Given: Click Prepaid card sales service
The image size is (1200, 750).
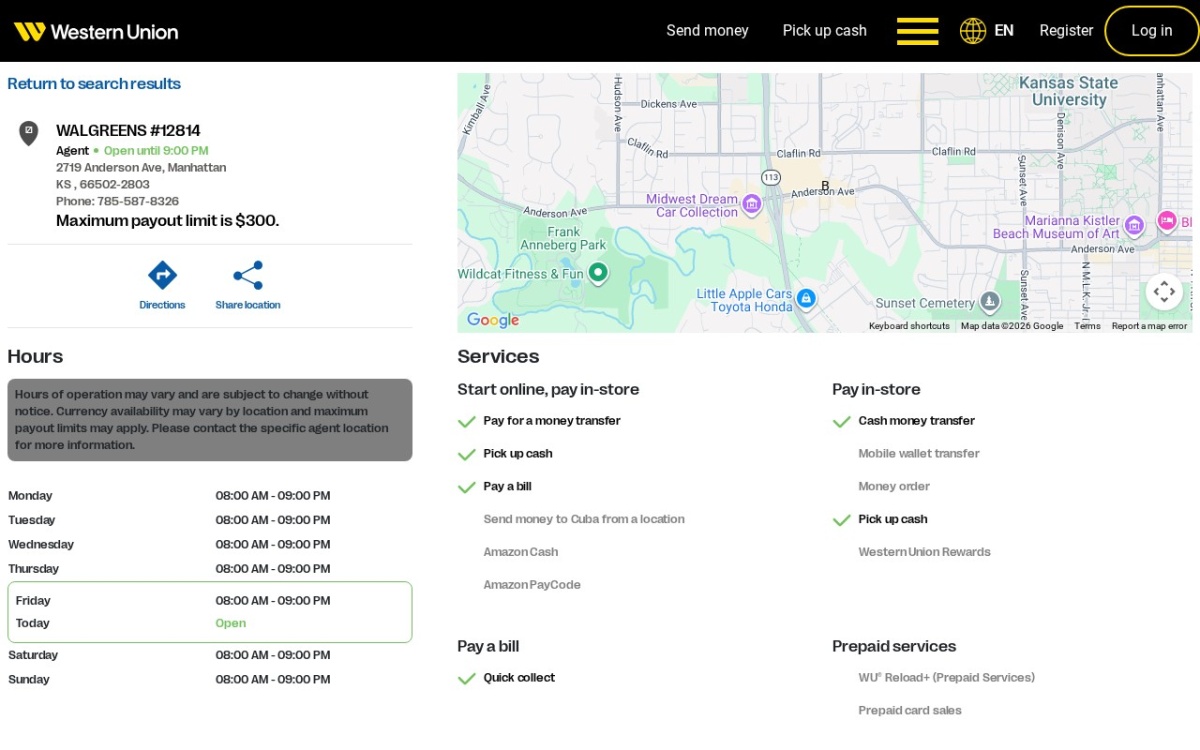Looking at the screenshot, I should click(910, 711).
